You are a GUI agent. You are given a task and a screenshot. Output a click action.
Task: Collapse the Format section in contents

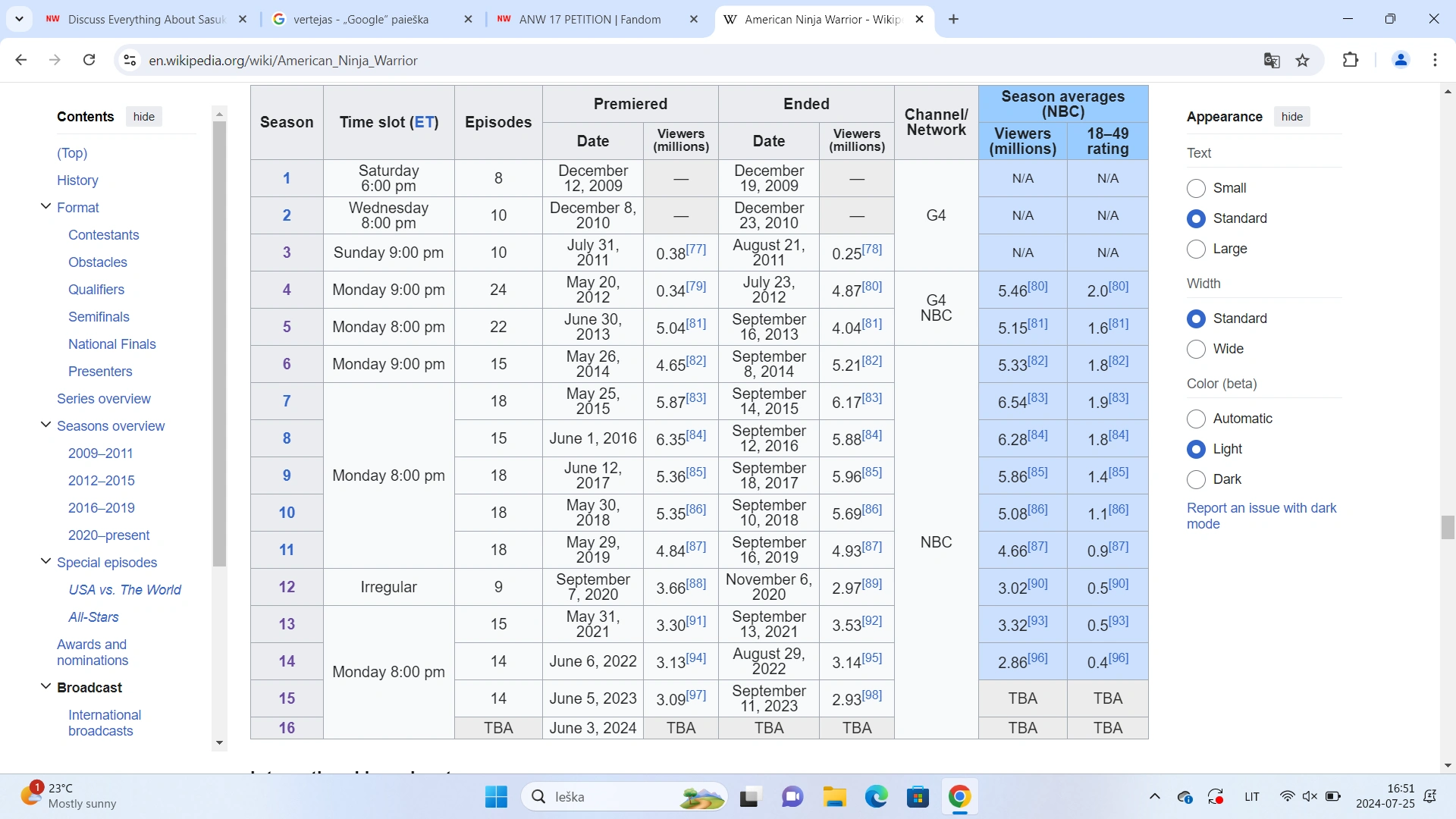pyautogui.click(x=45, y=207)
